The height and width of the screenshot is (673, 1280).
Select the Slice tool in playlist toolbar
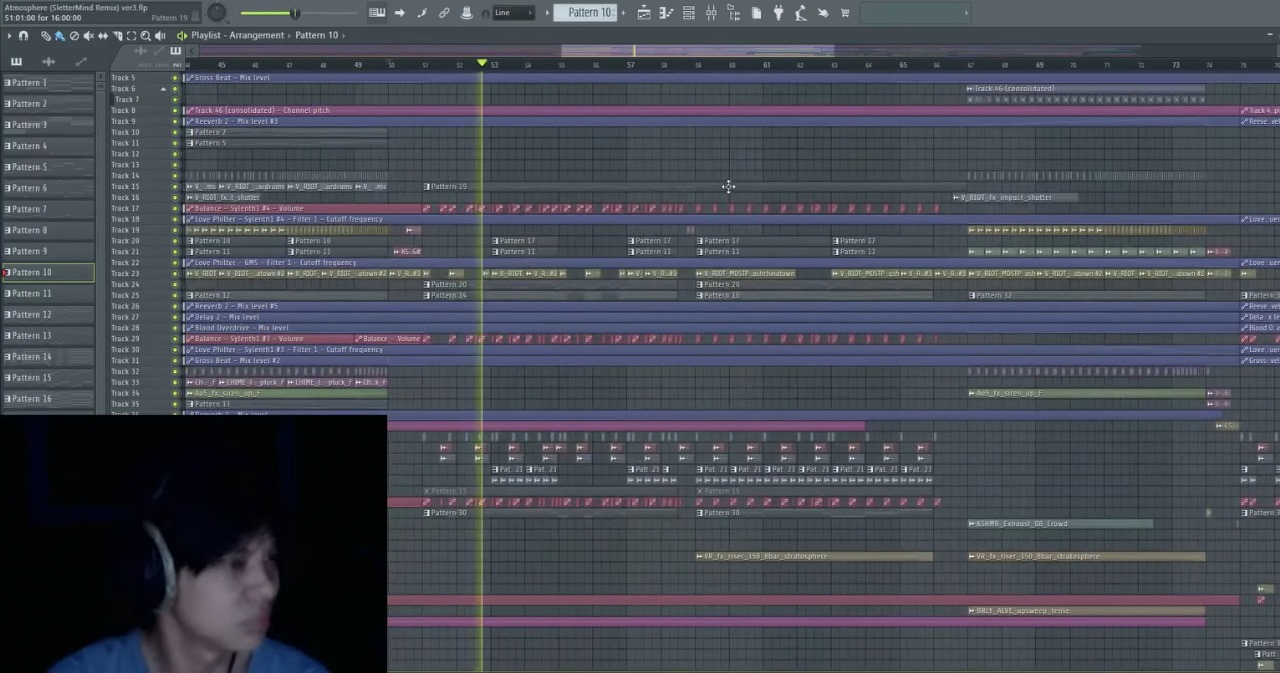click(x=117, y=36)
